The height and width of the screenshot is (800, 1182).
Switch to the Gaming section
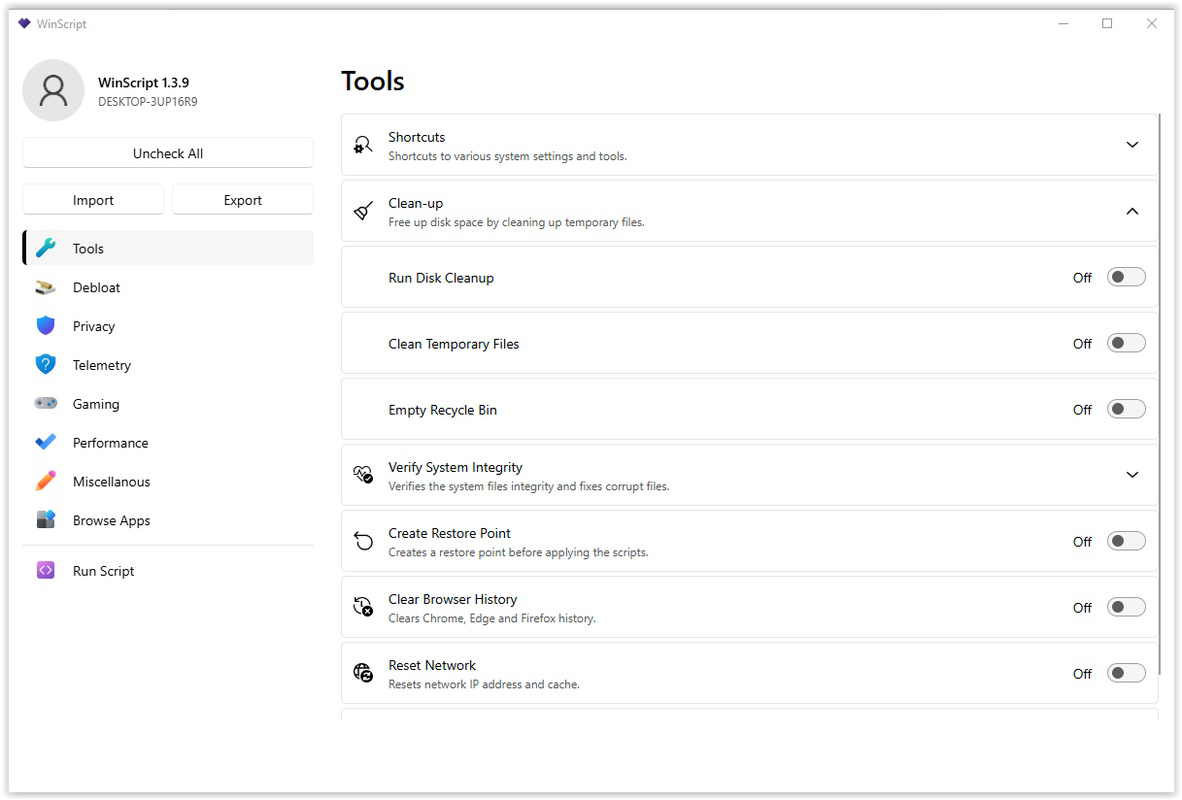coord(168,403)
